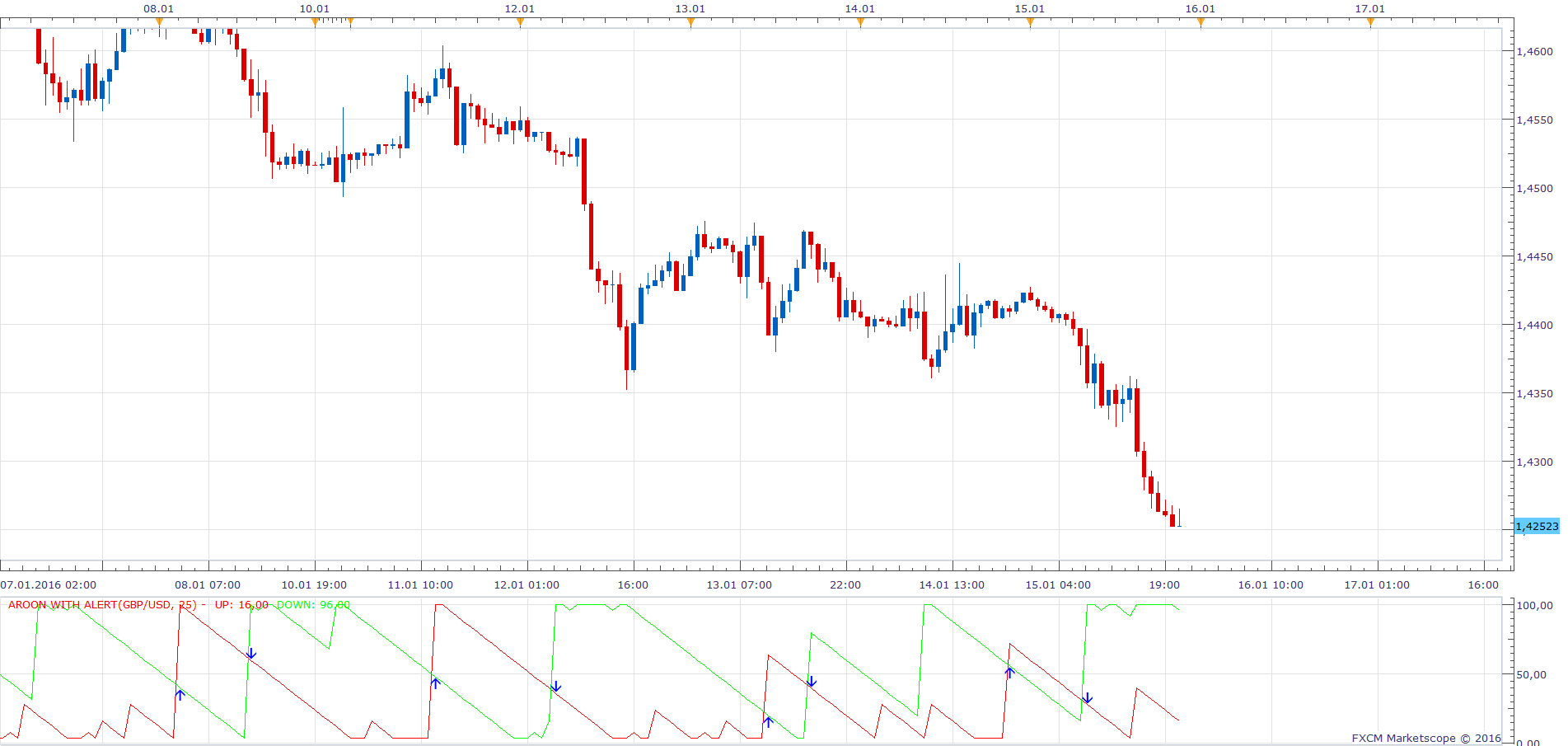This screenshot has width=1568, height=746.
Task: Click the 100,00 Aroon scale label
Action: pos(1534,605)
